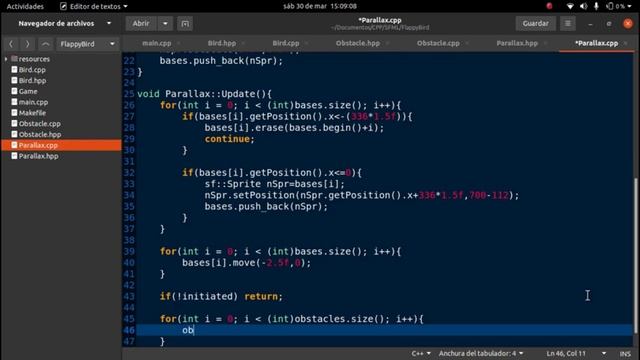
Task: Open the Actividades overview
Action: pos(25,6)
